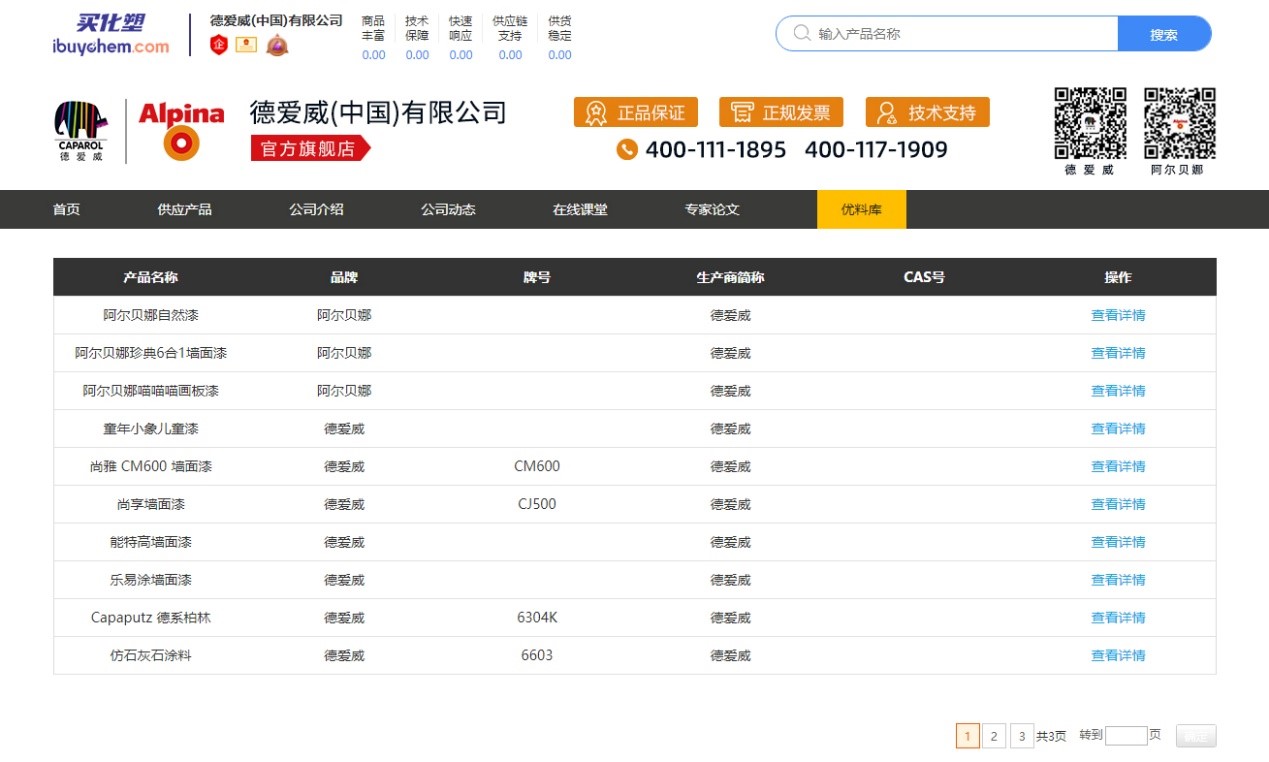
Task: Go to pagination page 1
Action: point(967,736)
